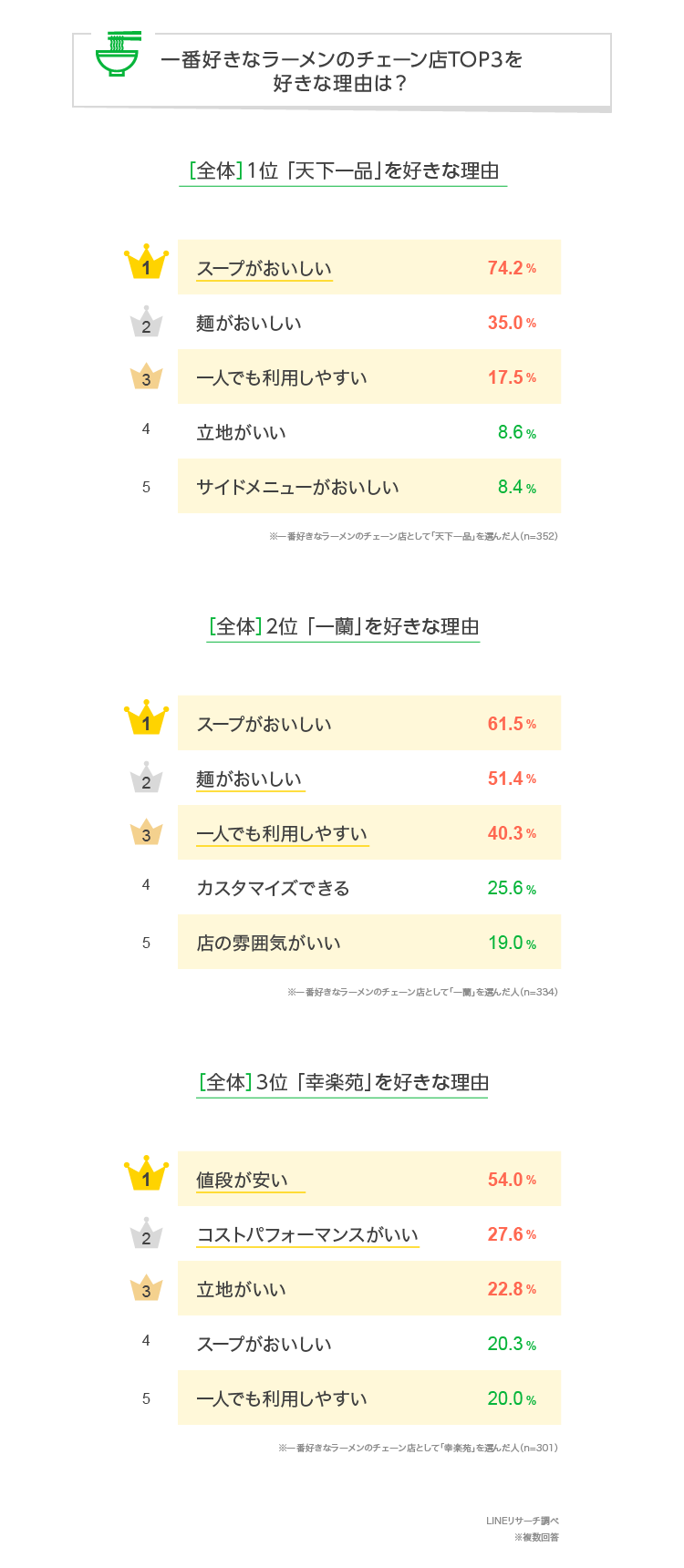The height and width of the screenshot is (1568, 684).
Task: Click the gold crown in 天下一品 ranking
Action: coord(146,264)
